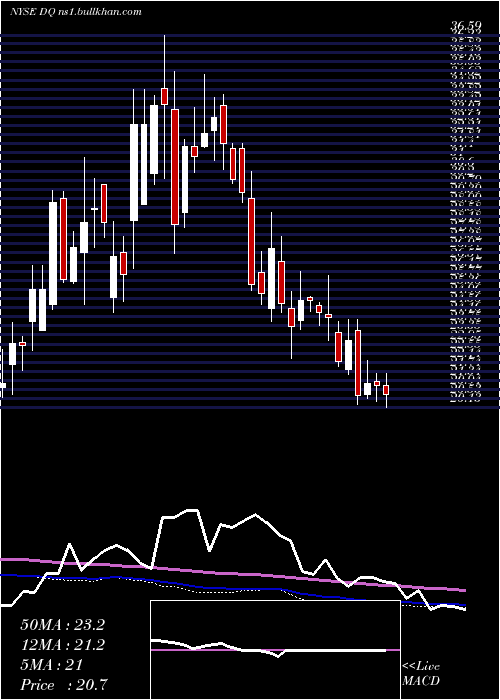
Task: Select the last red candle on the right
Action: [x=386, y=390]
